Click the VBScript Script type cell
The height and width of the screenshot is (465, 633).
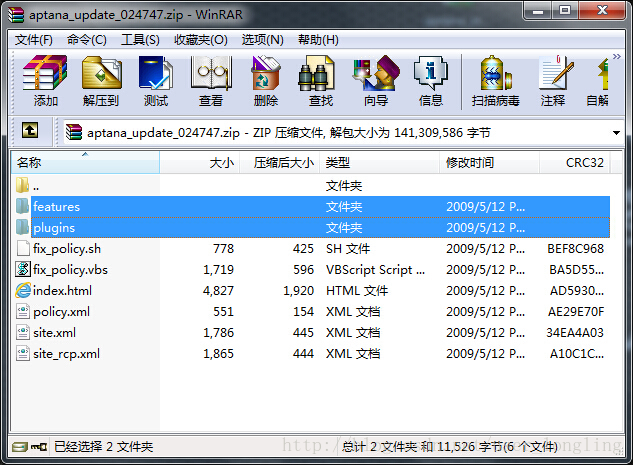tap(375, 270)
